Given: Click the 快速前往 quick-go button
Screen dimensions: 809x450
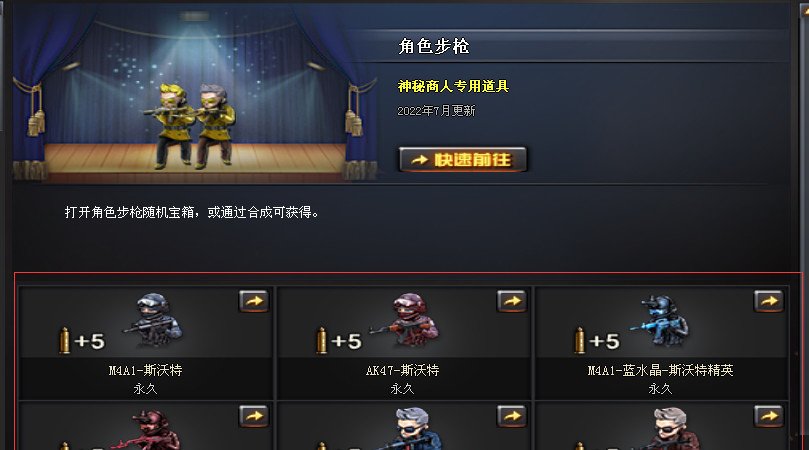Looking at the screenshot, I should tap(463, 159).
